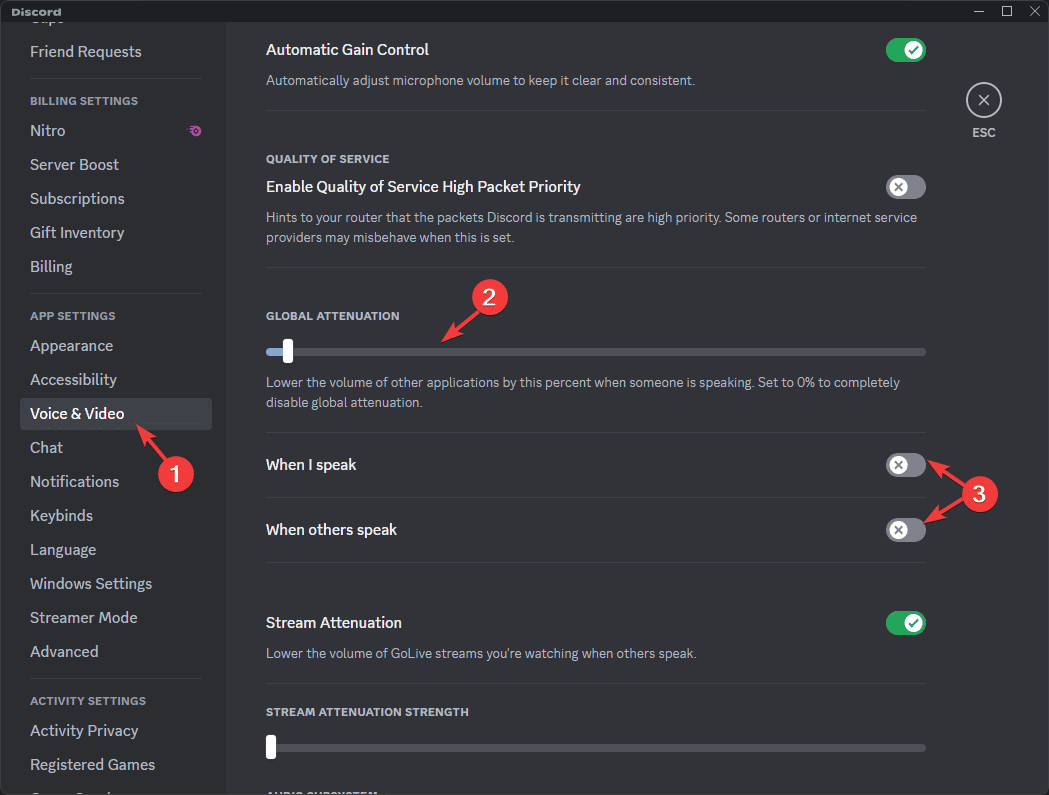Turn off Stream Attenuation

pyautogui.click(x=905, y=622)
